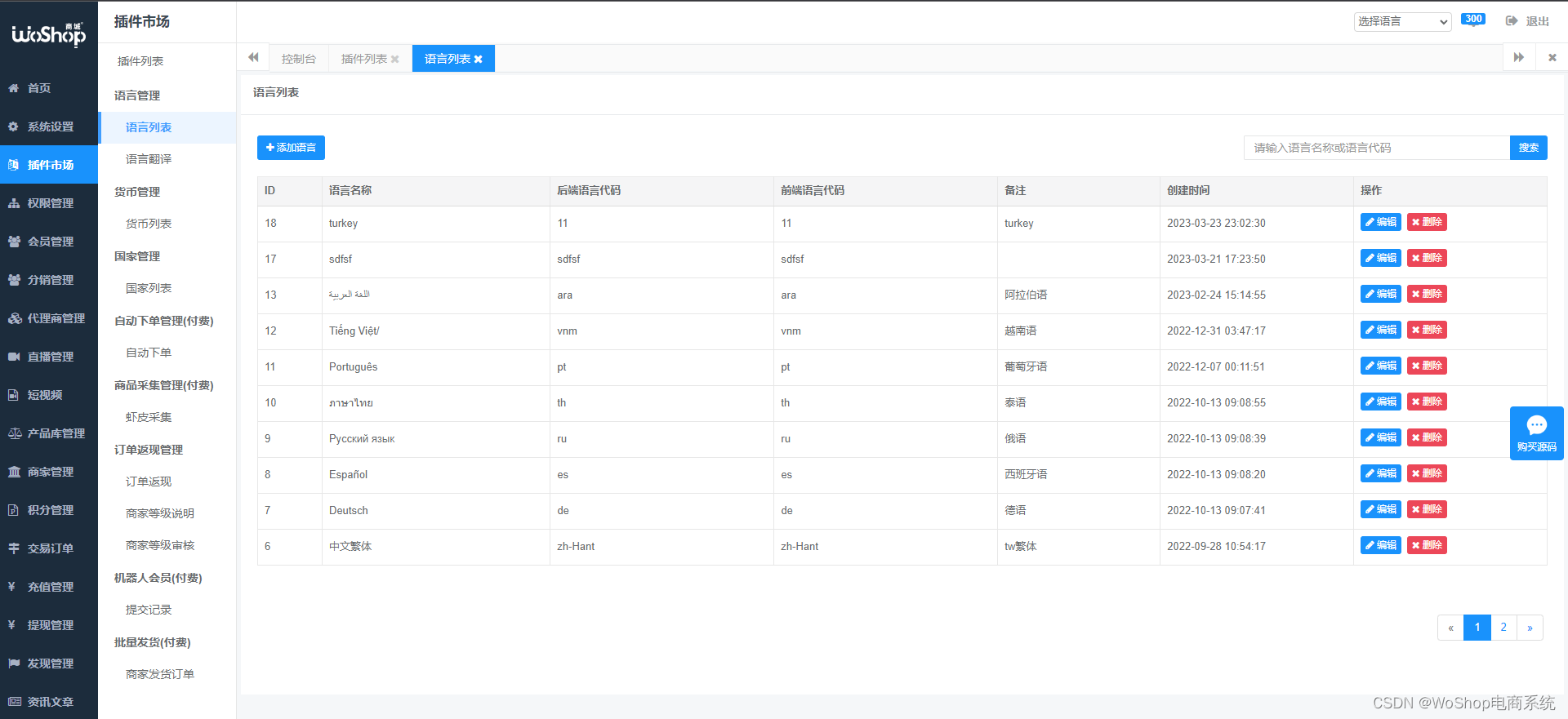Open 语言列表 submenu item
The image size is (1568, 719).
pos(167,127)
